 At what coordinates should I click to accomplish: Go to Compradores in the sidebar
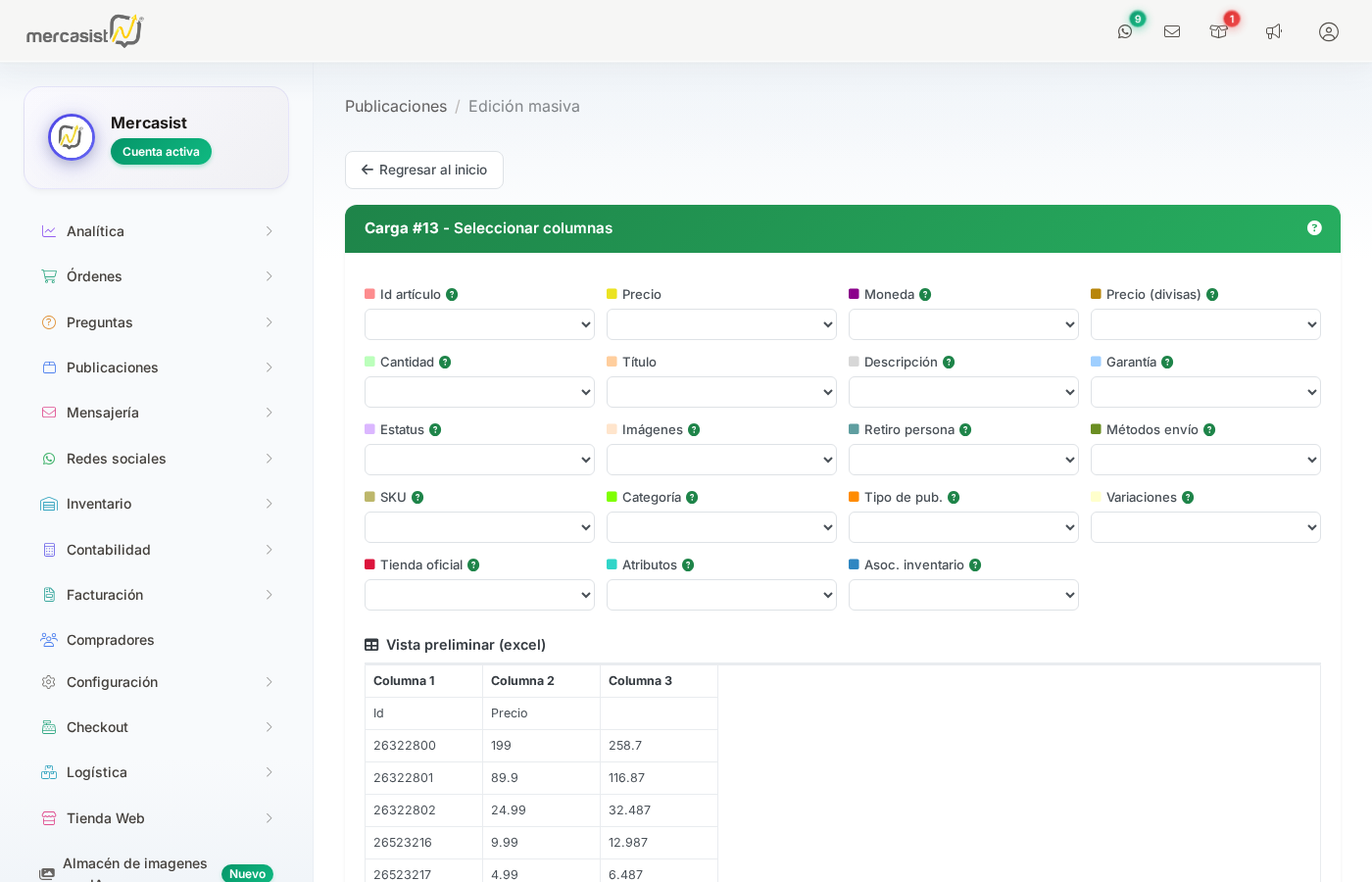coord(110,640)
